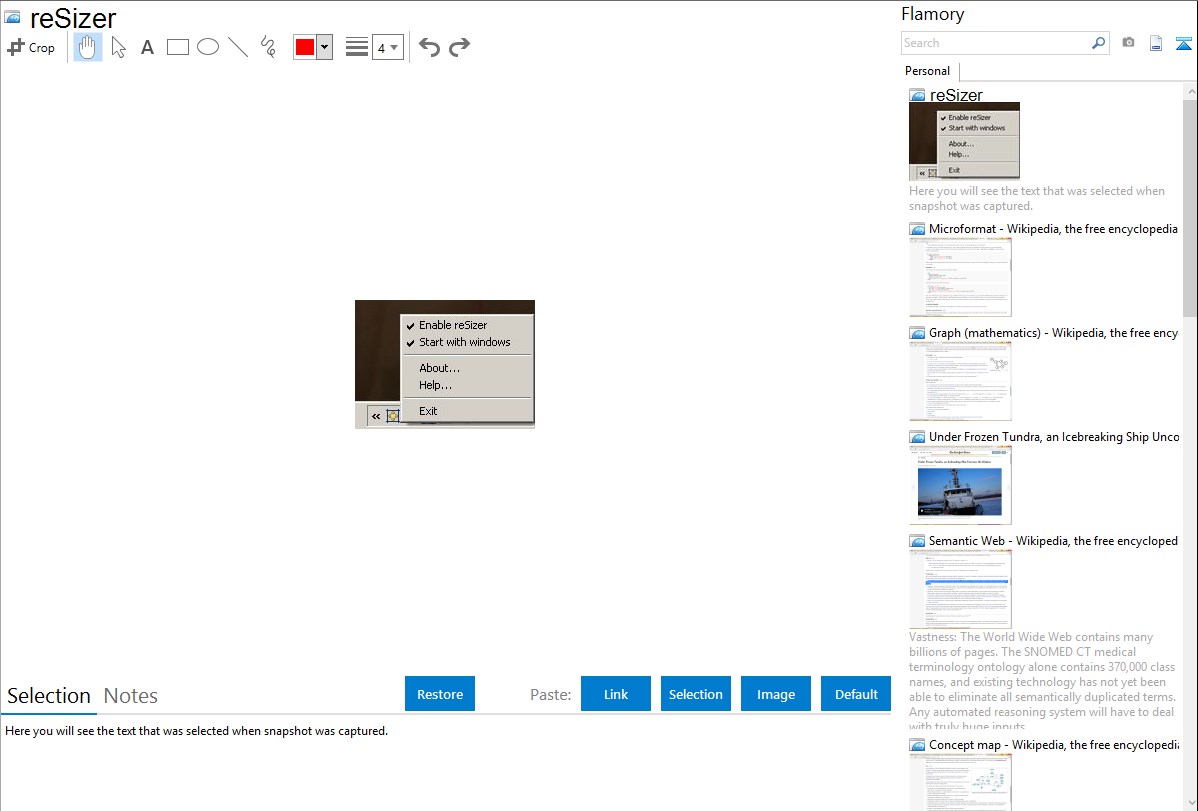The width and height of the screenshot is (1198, 811).
Task: Click the Paste Selection button
Action: pyautogui.click(x=696, y=694)
